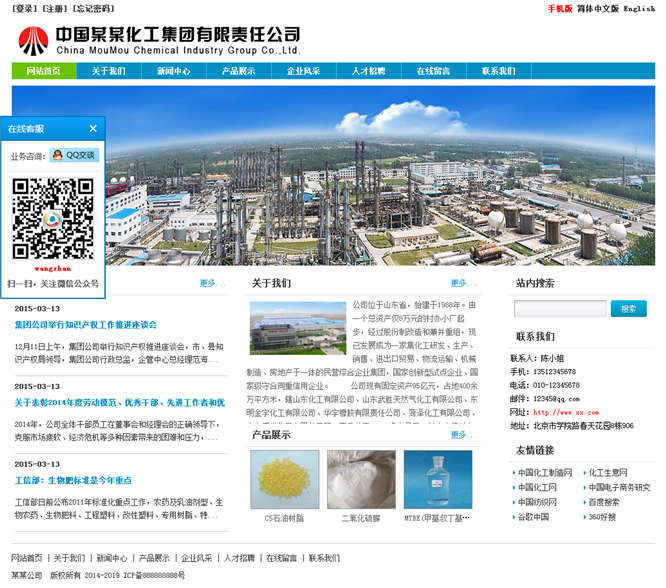
Task: Click the 登录 login link
Action: (25, 9)
